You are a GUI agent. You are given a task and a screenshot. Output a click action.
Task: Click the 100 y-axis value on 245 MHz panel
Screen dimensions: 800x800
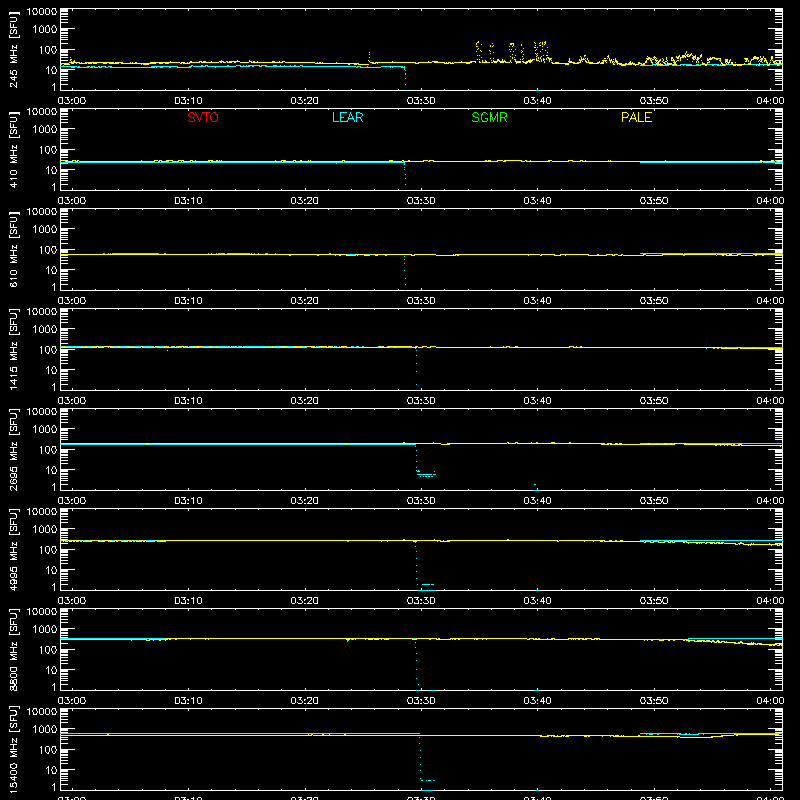tap(48, 50)
